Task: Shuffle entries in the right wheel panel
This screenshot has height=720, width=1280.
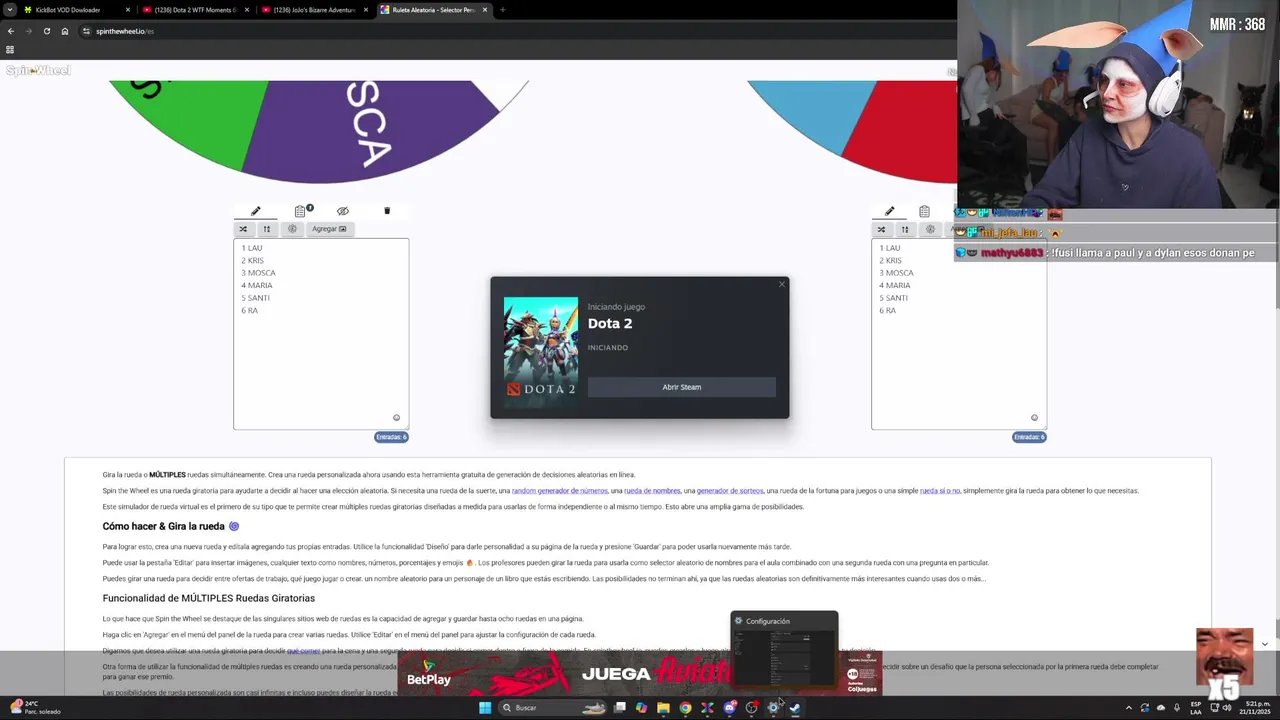Action: [881, 229]
